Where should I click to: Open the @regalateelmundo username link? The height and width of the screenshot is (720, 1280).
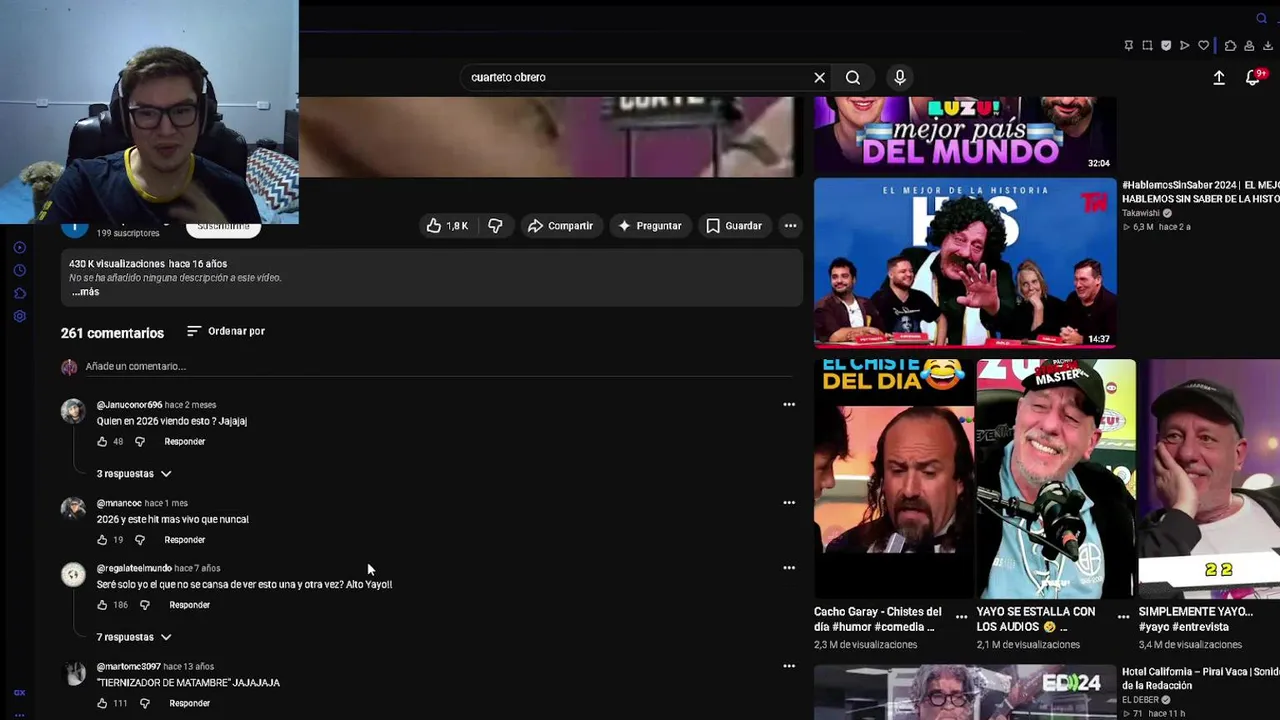(x=134, y=568)
